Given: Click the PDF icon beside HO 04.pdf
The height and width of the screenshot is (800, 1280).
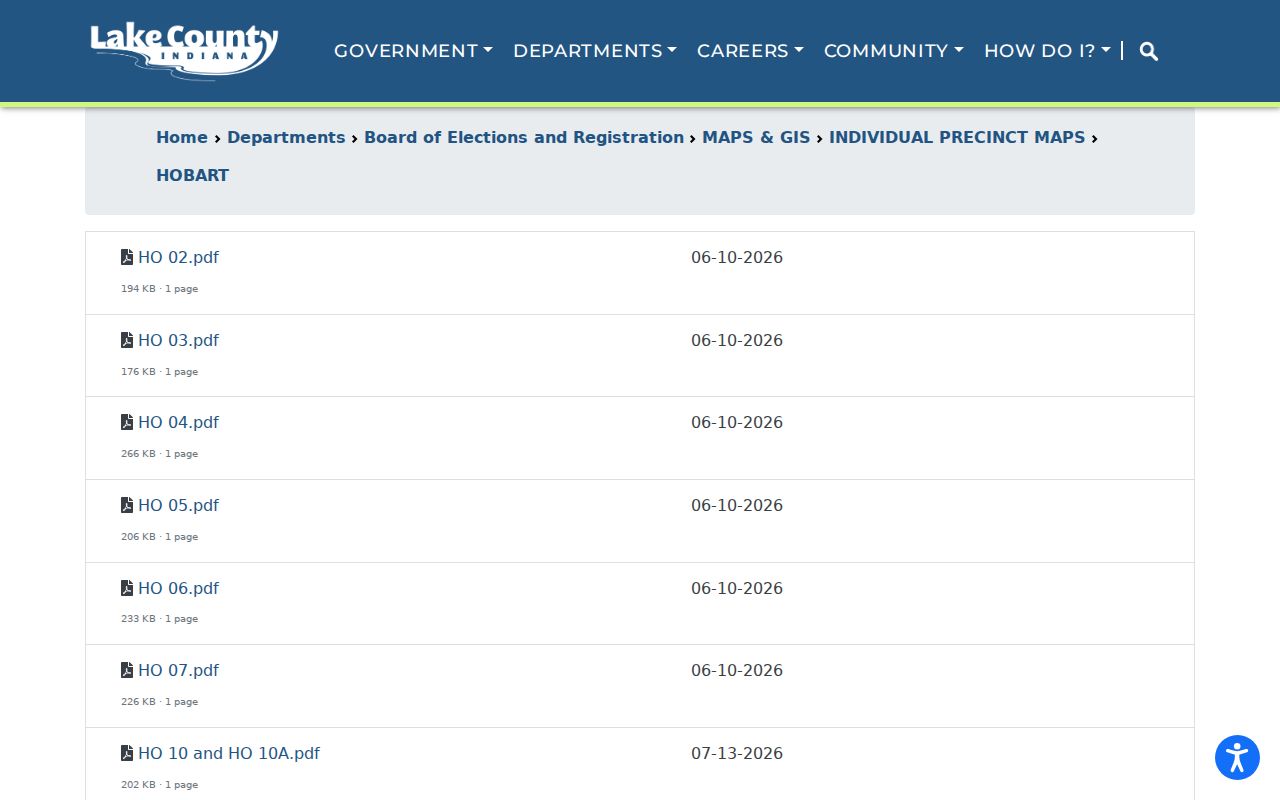Looking at the screenshot, I should pyautogui.click(x=127, y=422).
